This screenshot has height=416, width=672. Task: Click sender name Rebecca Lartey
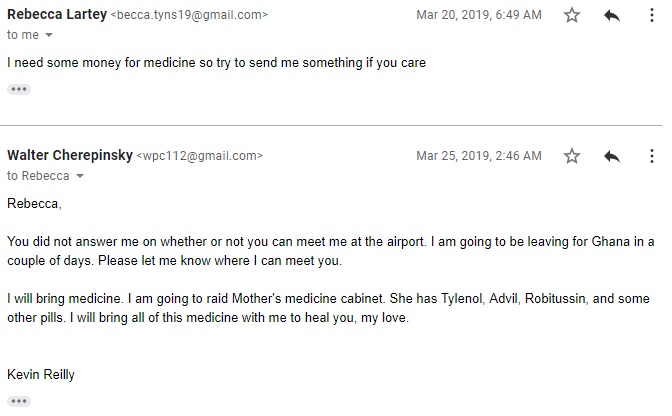[x=57, y=14]
